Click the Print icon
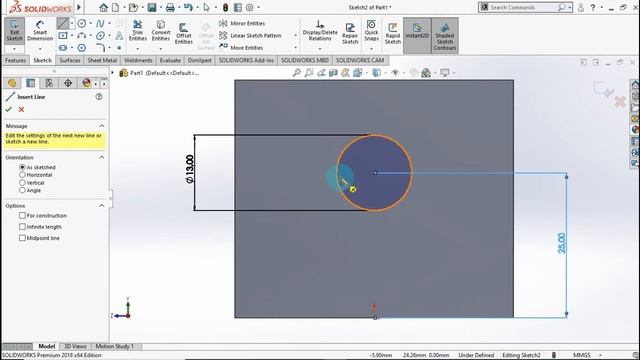The width and height of the screenshot is (640, 360). pos(170,7)
